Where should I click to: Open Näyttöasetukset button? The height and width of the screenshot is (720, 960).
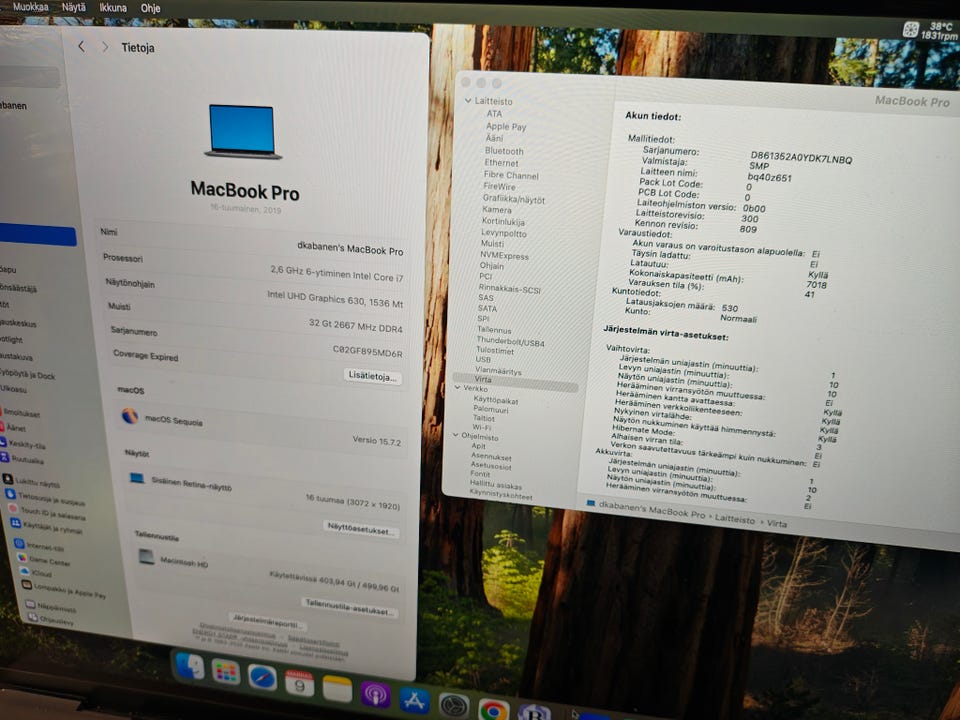(x=361, y=529)
